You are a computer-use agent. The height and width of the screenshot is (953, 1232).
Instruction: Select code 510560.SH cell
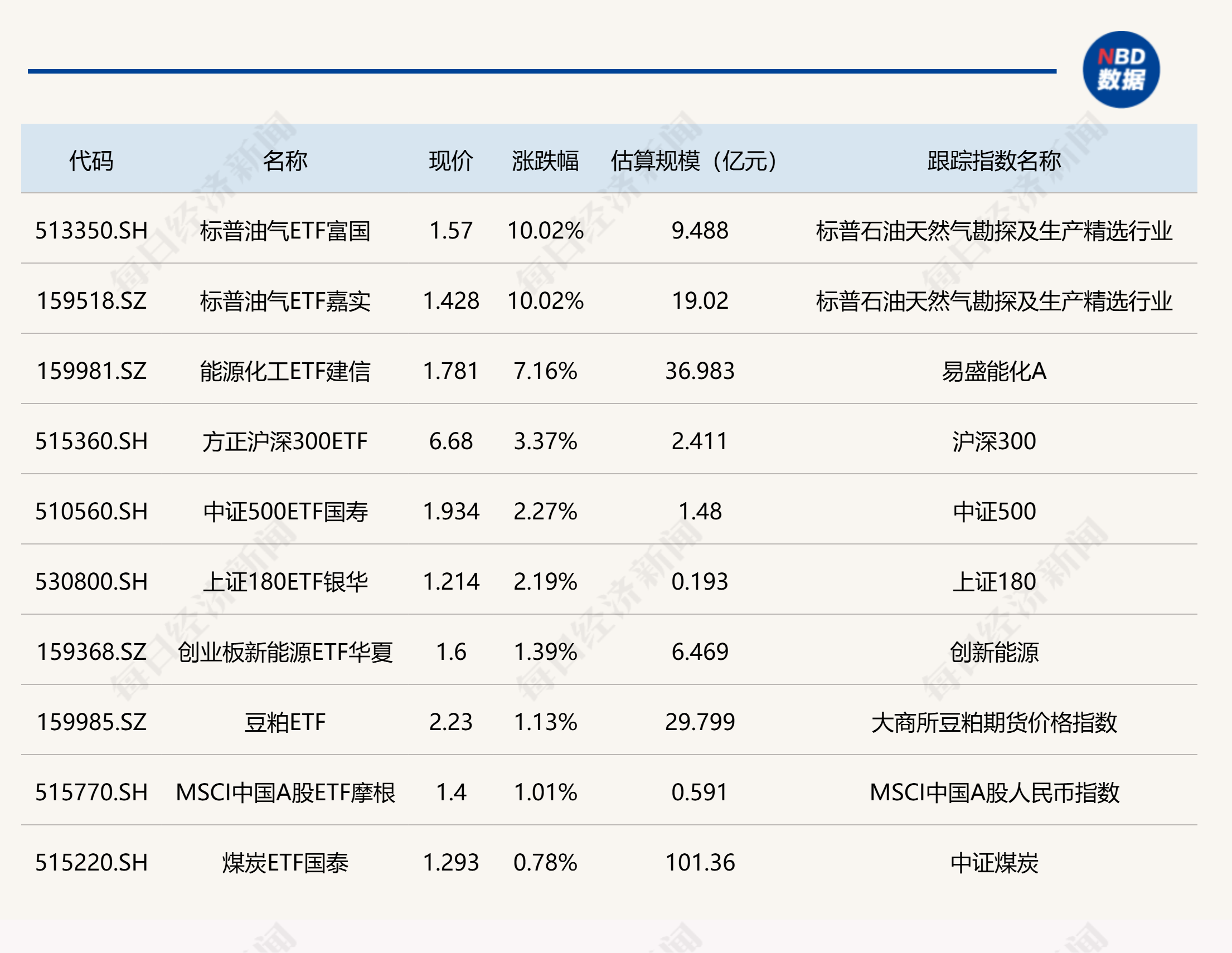click(91, 512)
